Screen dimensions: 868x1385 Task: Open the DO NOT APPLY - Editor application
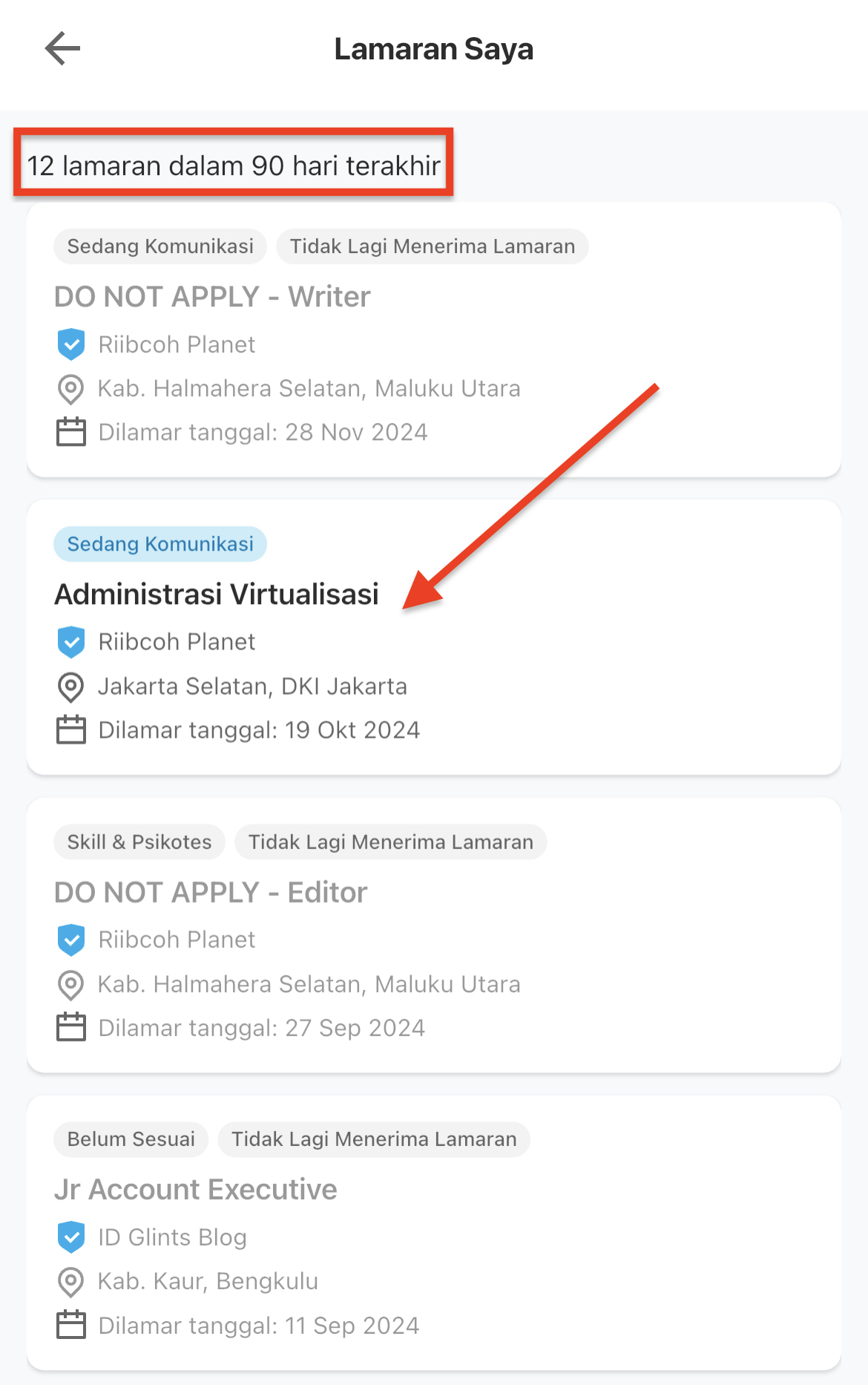(434, 935)
